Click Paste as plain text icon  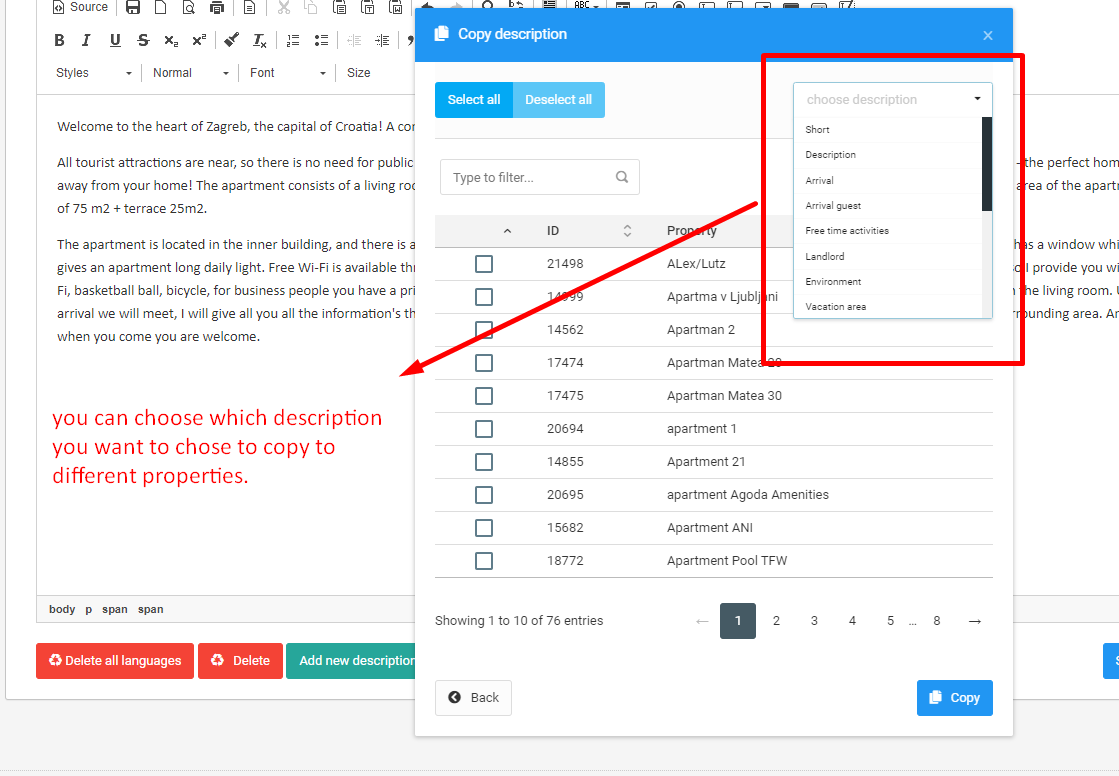(x=368, y=7)
